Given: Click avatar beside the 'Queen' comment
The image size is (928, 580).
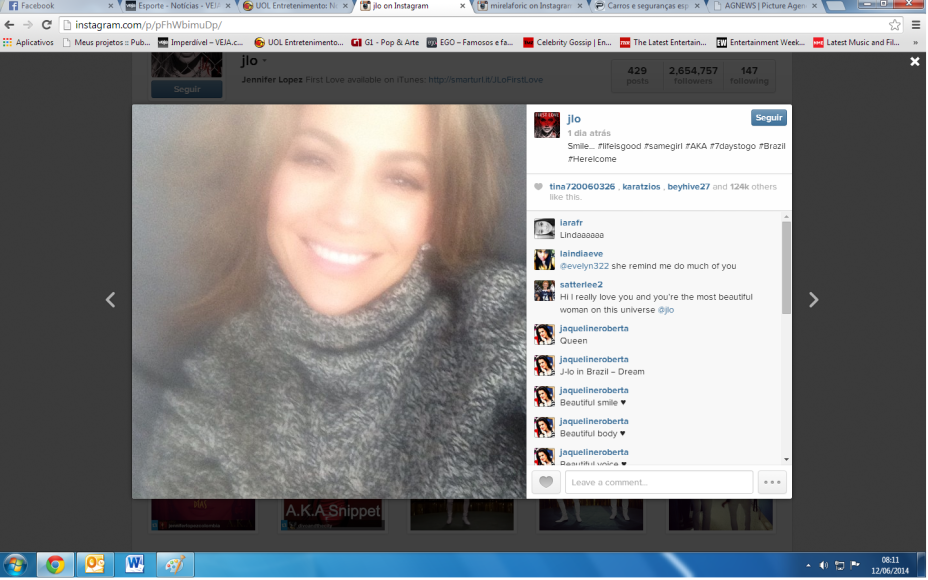Looking at the screenshot, I should (544, 334).
